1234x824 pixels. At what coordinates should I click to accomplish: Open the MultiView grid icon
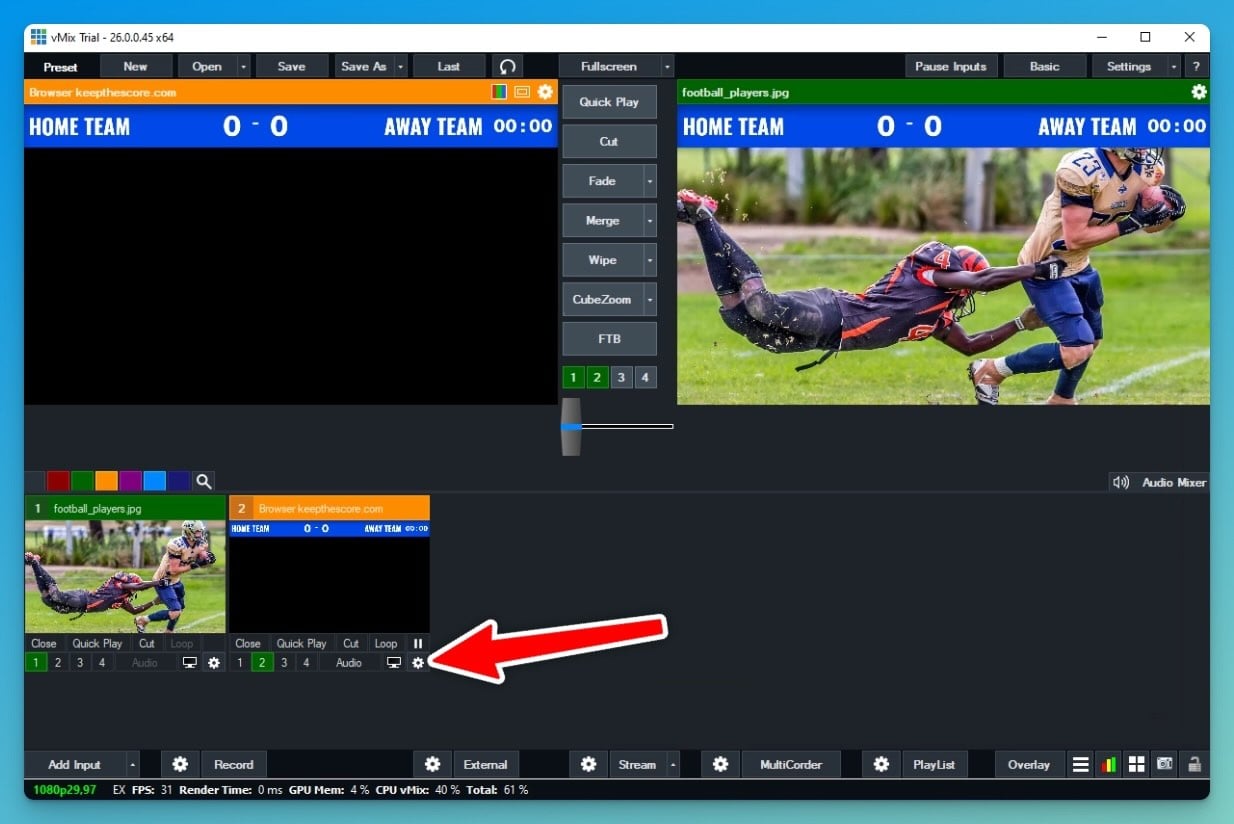coord(1137,764)
